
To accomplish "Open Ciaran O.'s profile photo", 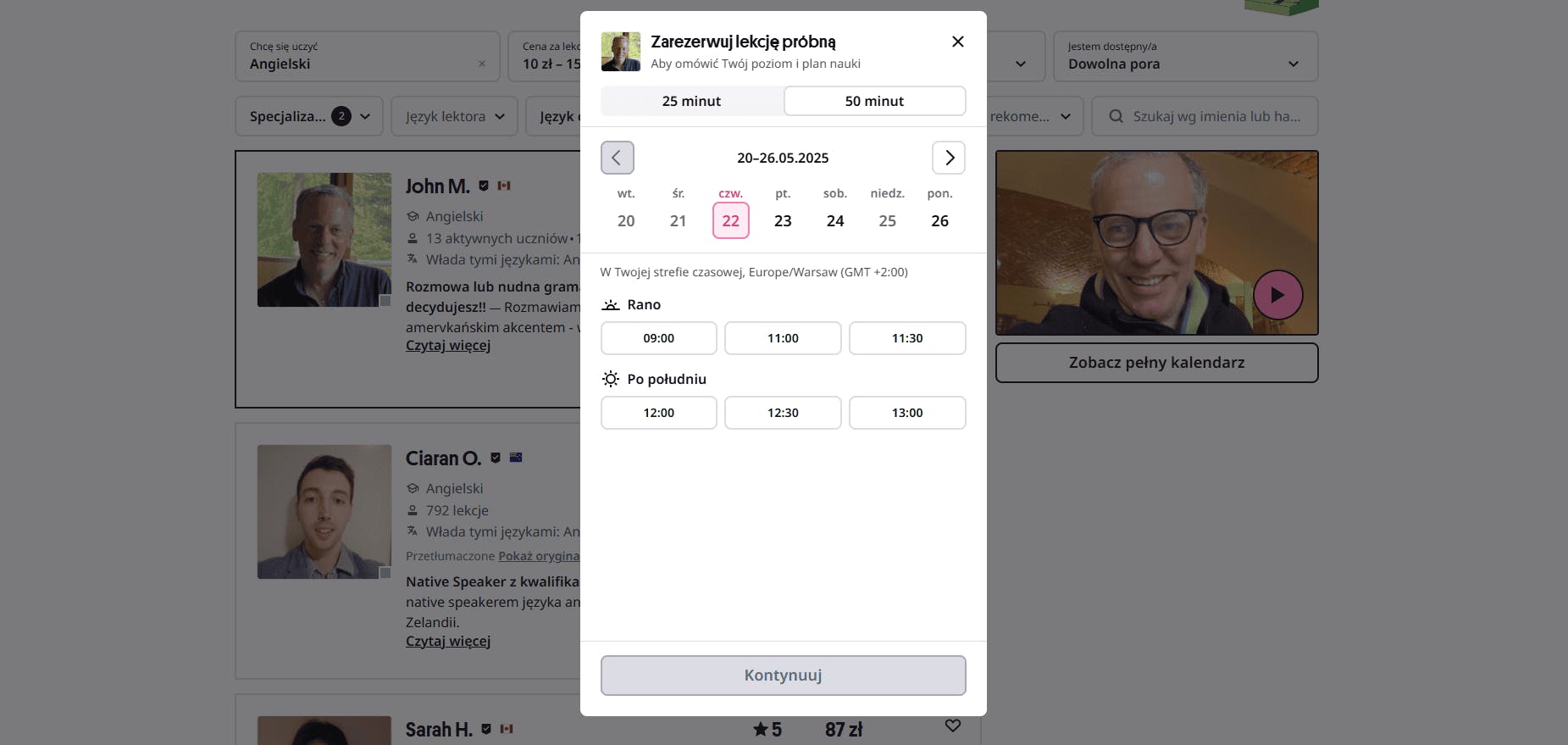I will pos(324,512).
